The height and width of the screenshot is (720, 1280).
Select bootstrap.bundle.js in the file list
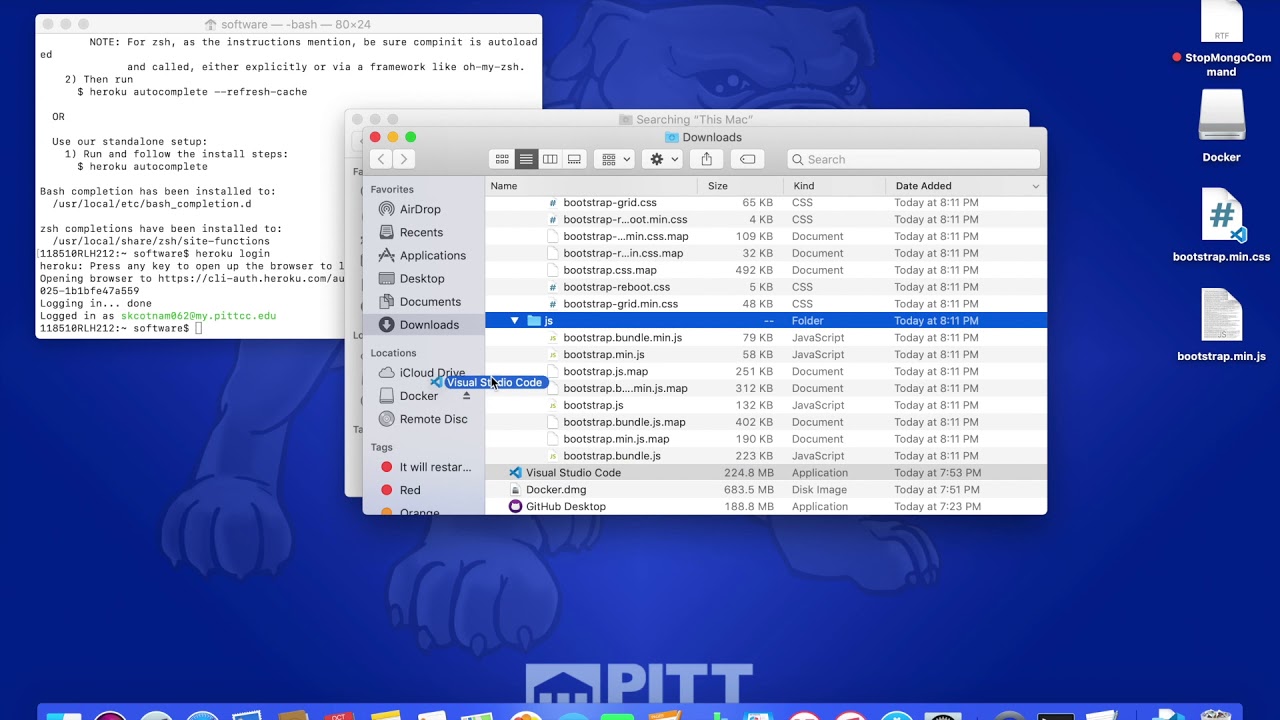pyautogui.click(x=766, y=456)
